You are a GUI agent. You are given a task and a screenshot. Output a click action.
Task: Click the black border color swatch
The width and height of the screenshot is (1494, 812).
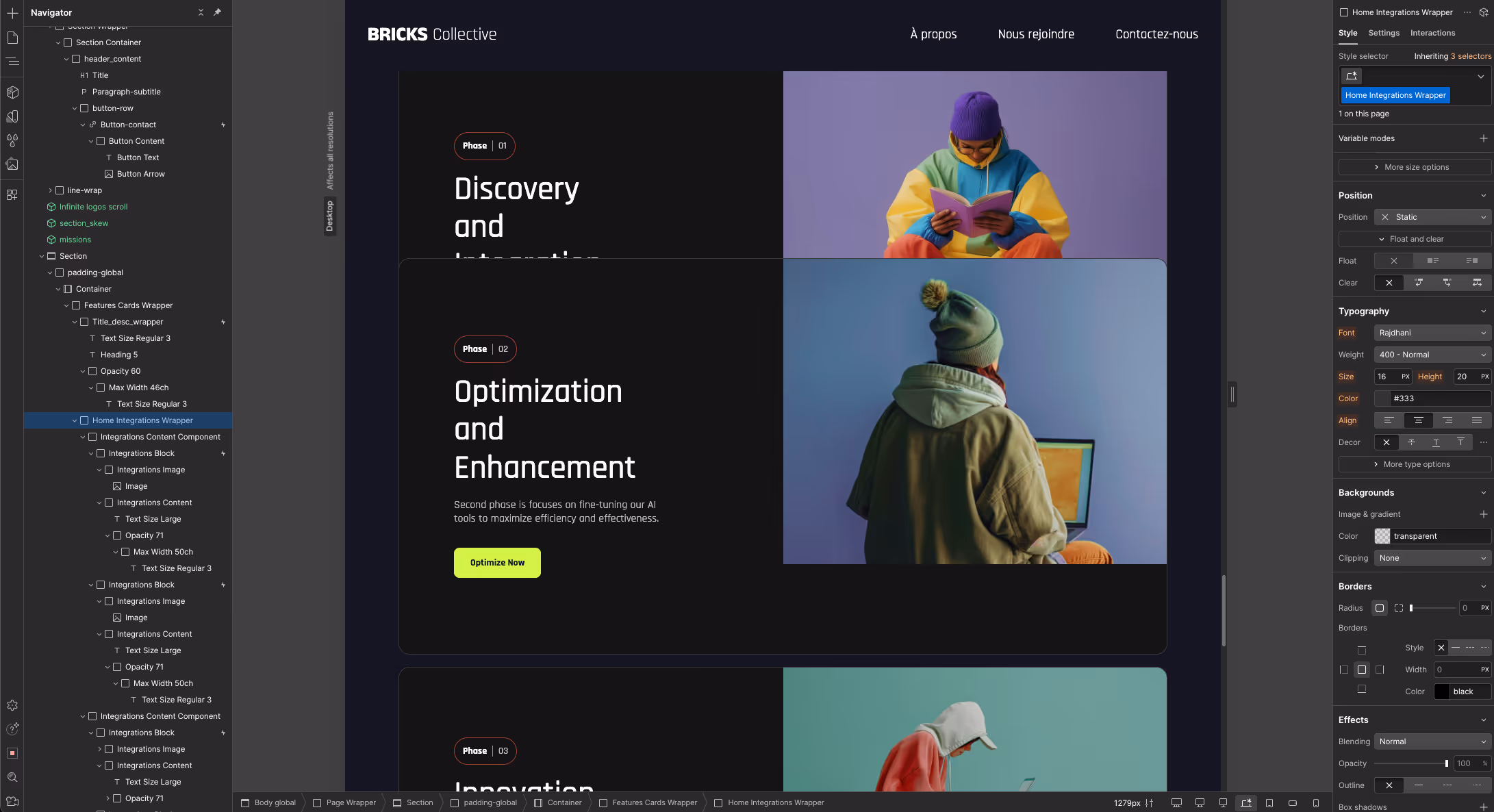1442,692
